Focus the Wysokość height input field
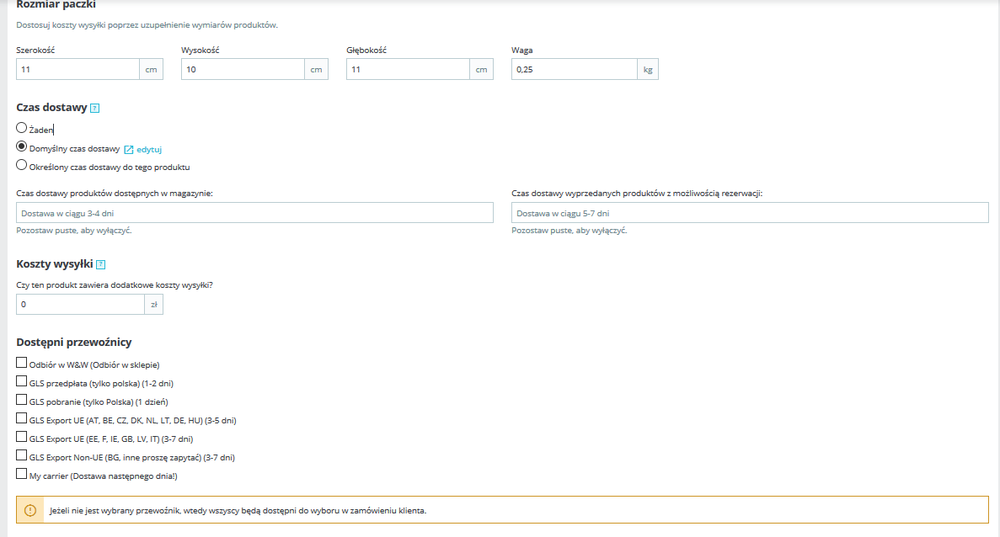 point(243,70)
